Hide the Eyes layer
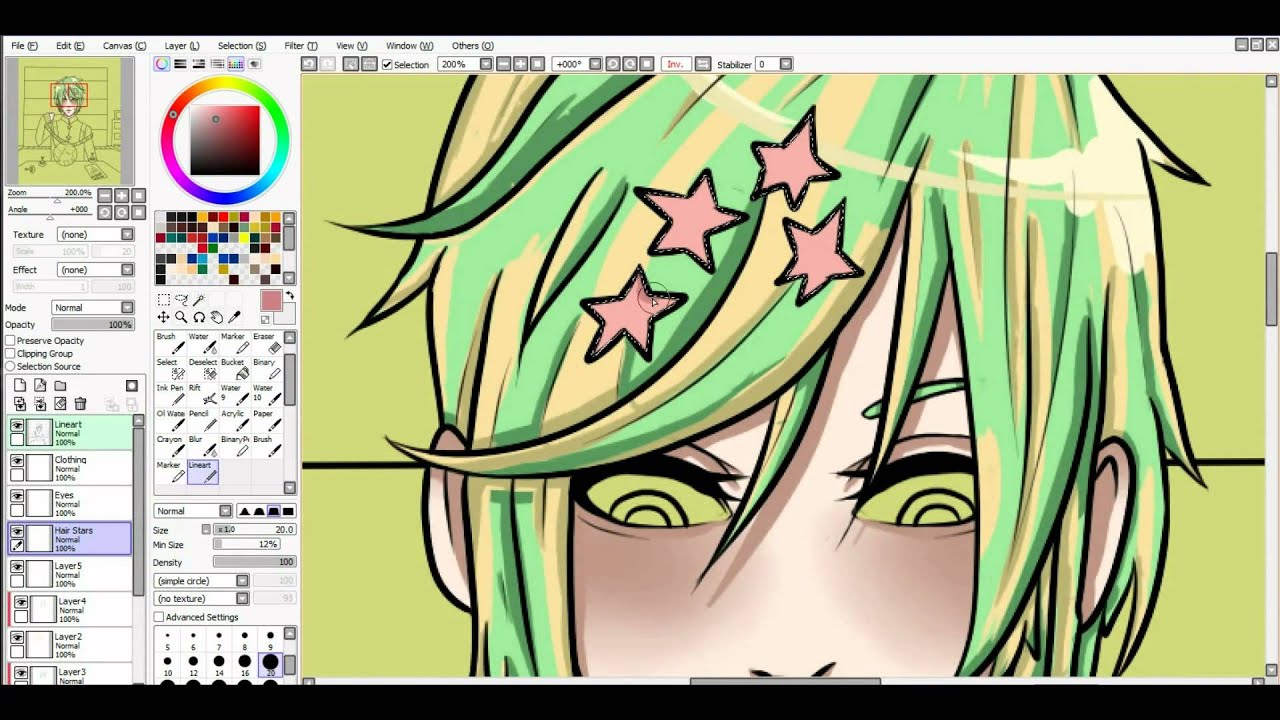This screenshot has width=1280, height=720. click(x=17, y=496)
